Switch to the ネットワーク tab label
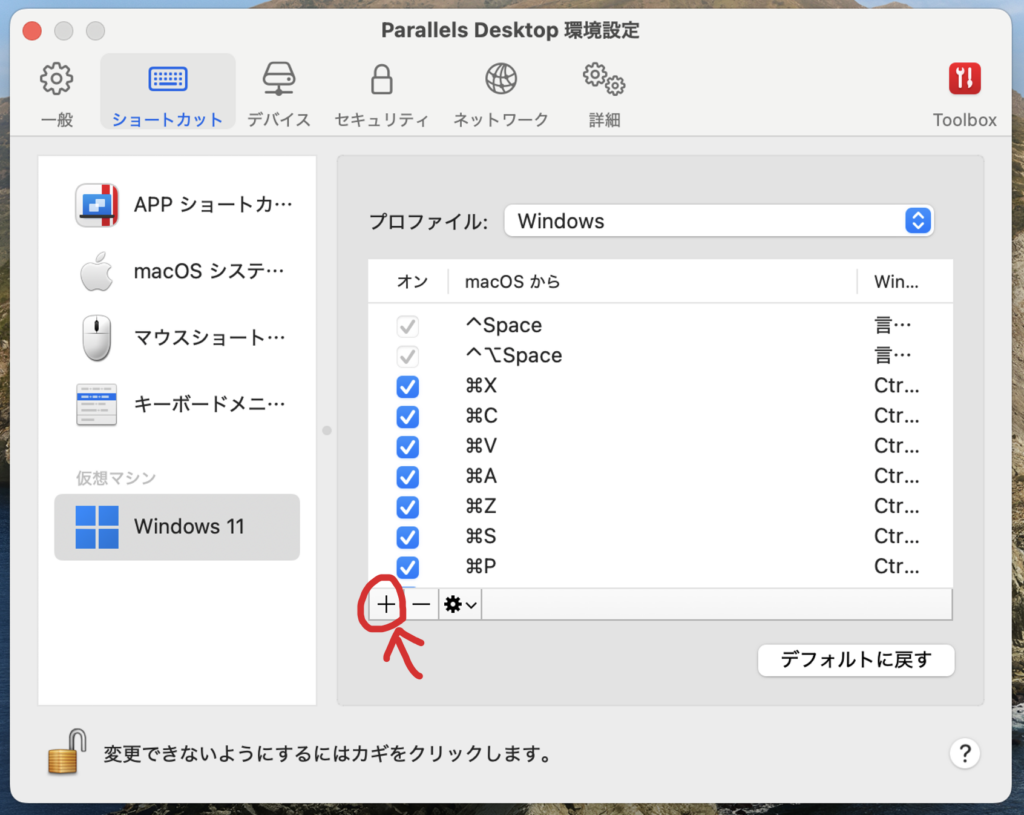 tap(501, 120)
